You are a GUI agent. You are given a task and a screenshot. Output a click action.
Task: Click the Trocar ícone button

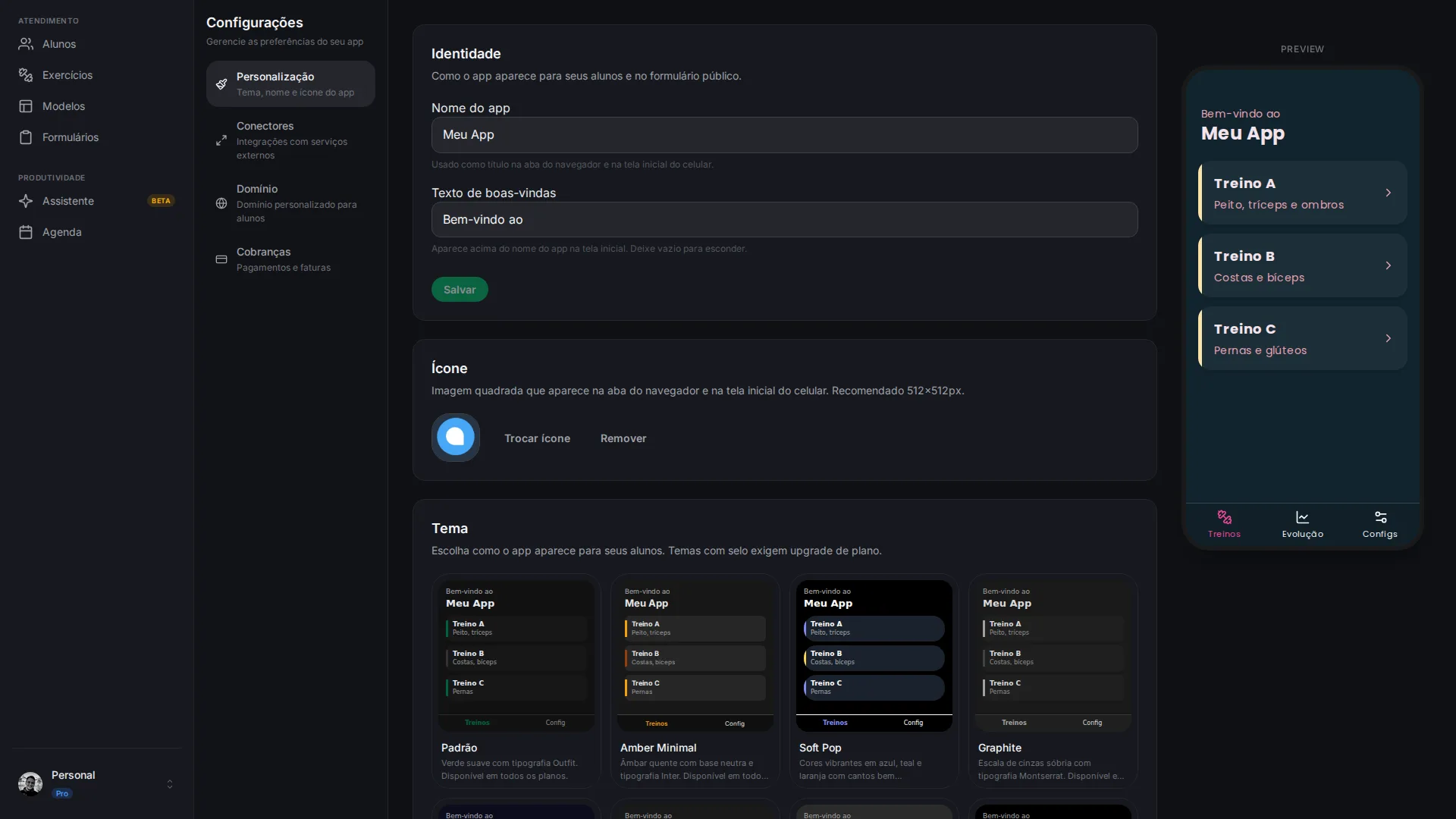[538, 438]
